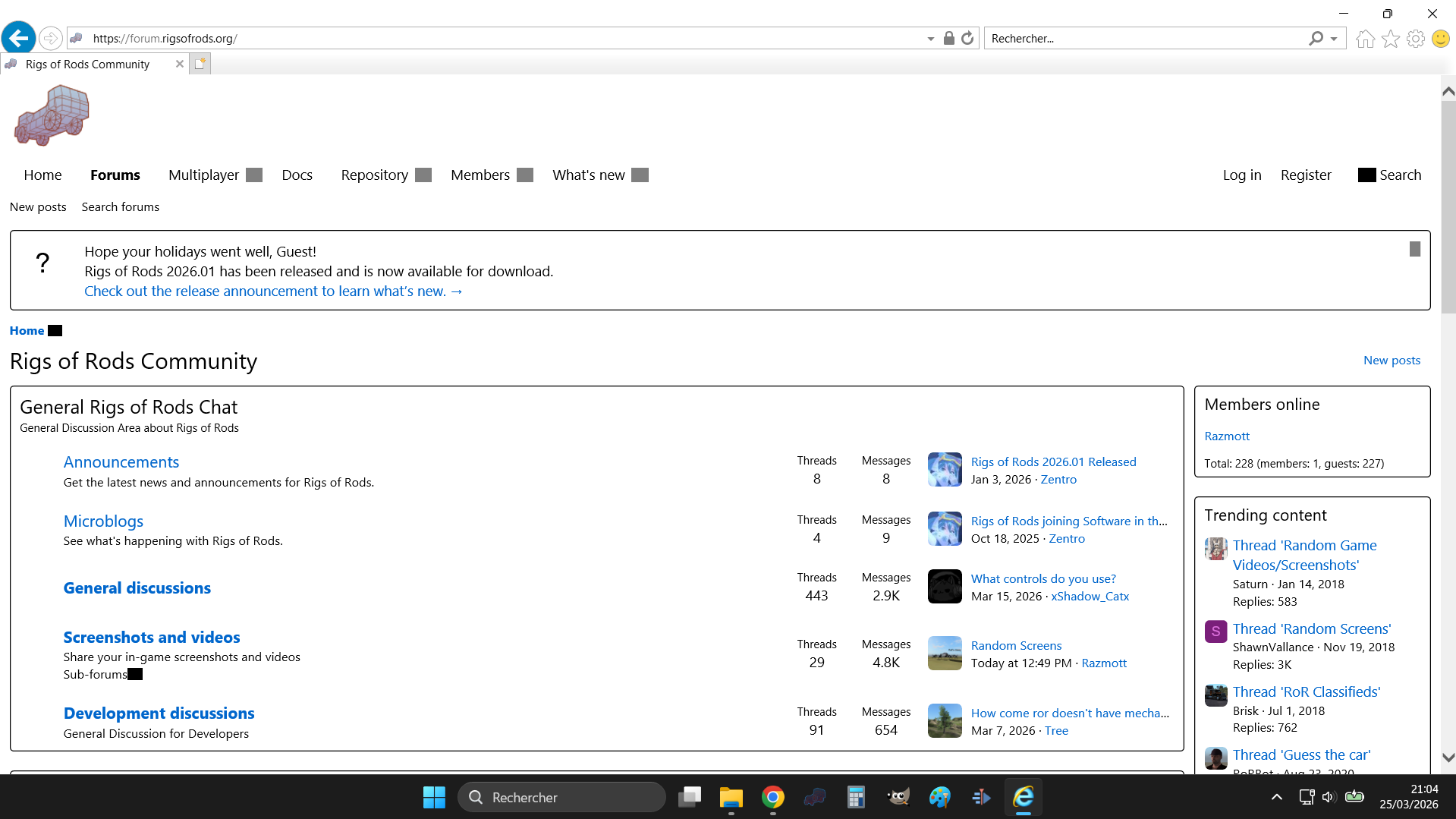Click the browser back arrow button
Image resolution: width=1456 pixels, height=819 pixels.
pos(18,38)
